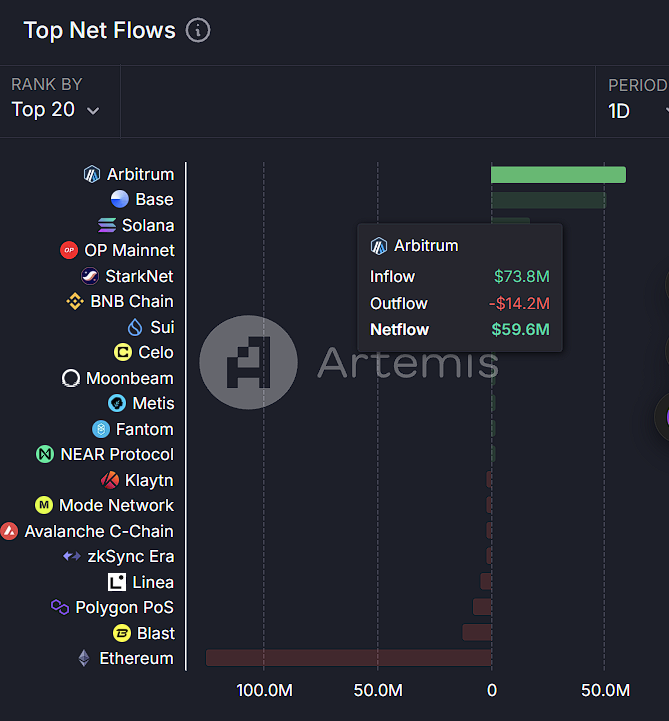Click the green Arbitrum net flow bar

tap(558, 175)
